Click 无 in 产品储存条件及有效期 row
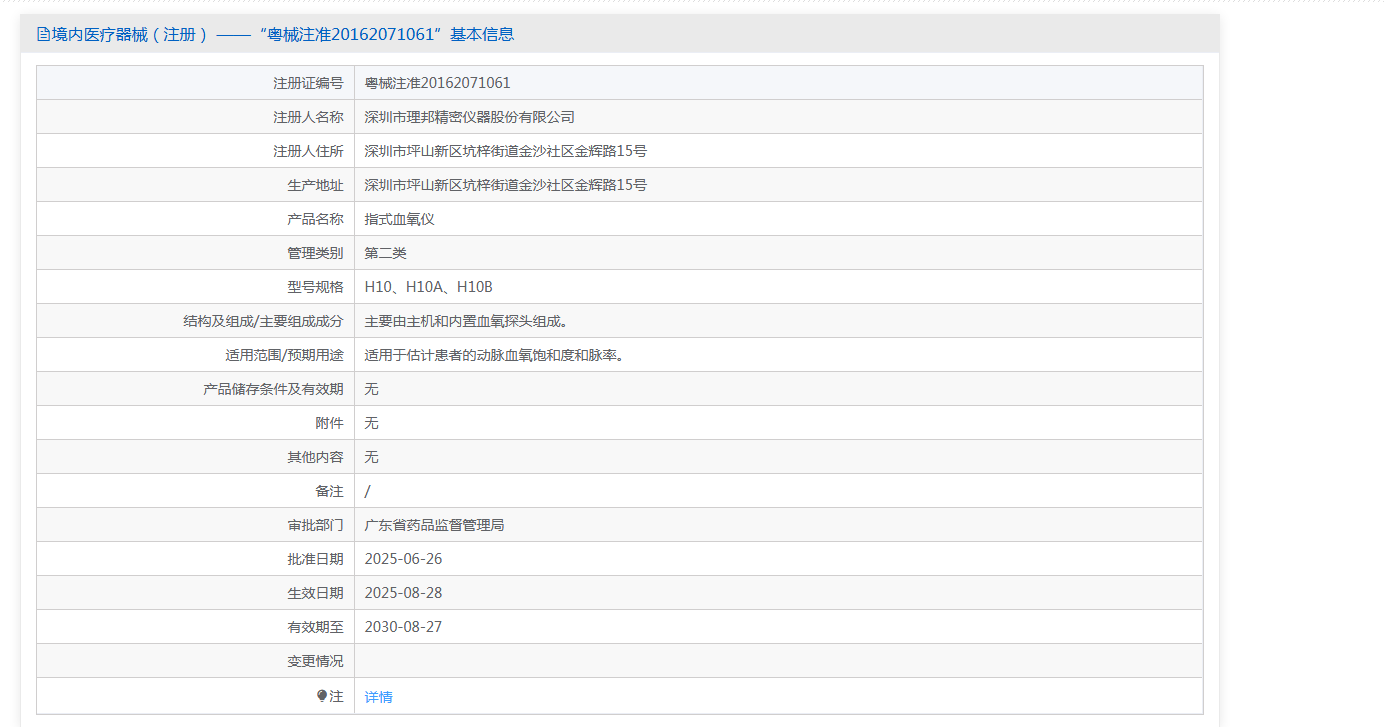 click(371, 389)
